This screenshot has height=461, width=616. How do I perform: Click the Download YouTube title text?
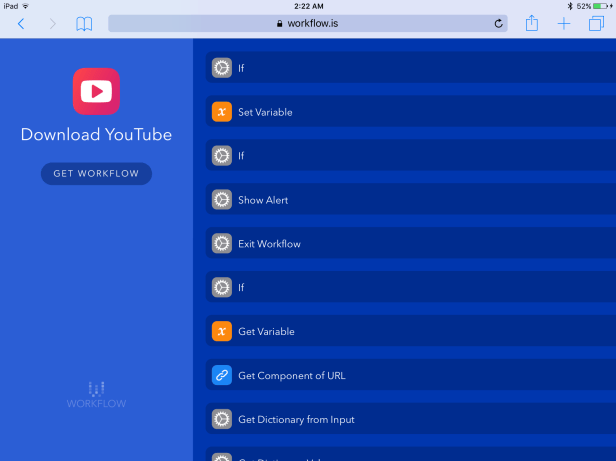(x=96, y=135)
